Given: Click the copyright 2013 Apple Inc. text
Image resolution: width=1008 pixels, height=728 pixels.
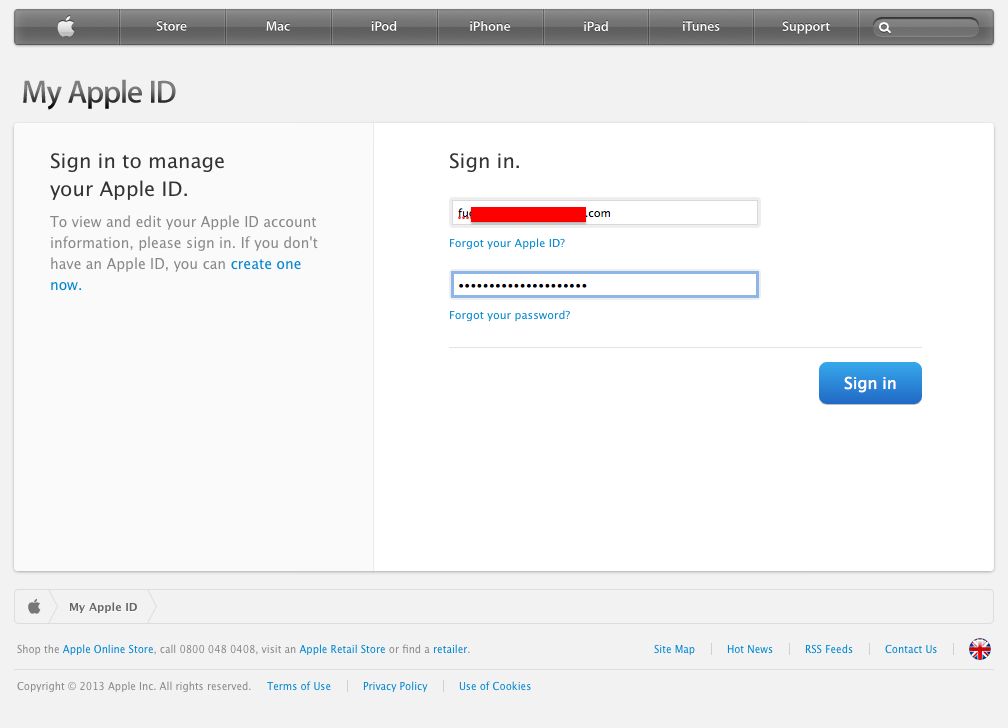Looking at the screenshot, I should pos(134,686).
